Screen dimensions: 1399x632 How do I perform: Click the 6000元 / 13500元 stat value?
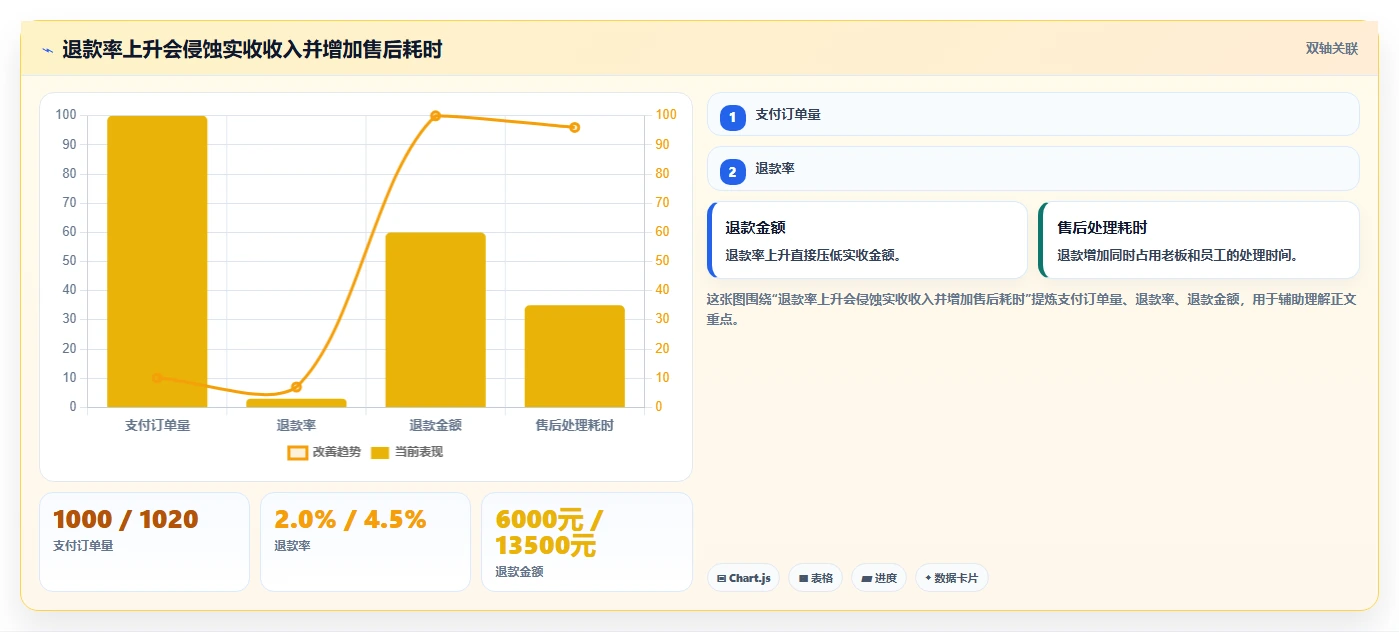549,533
